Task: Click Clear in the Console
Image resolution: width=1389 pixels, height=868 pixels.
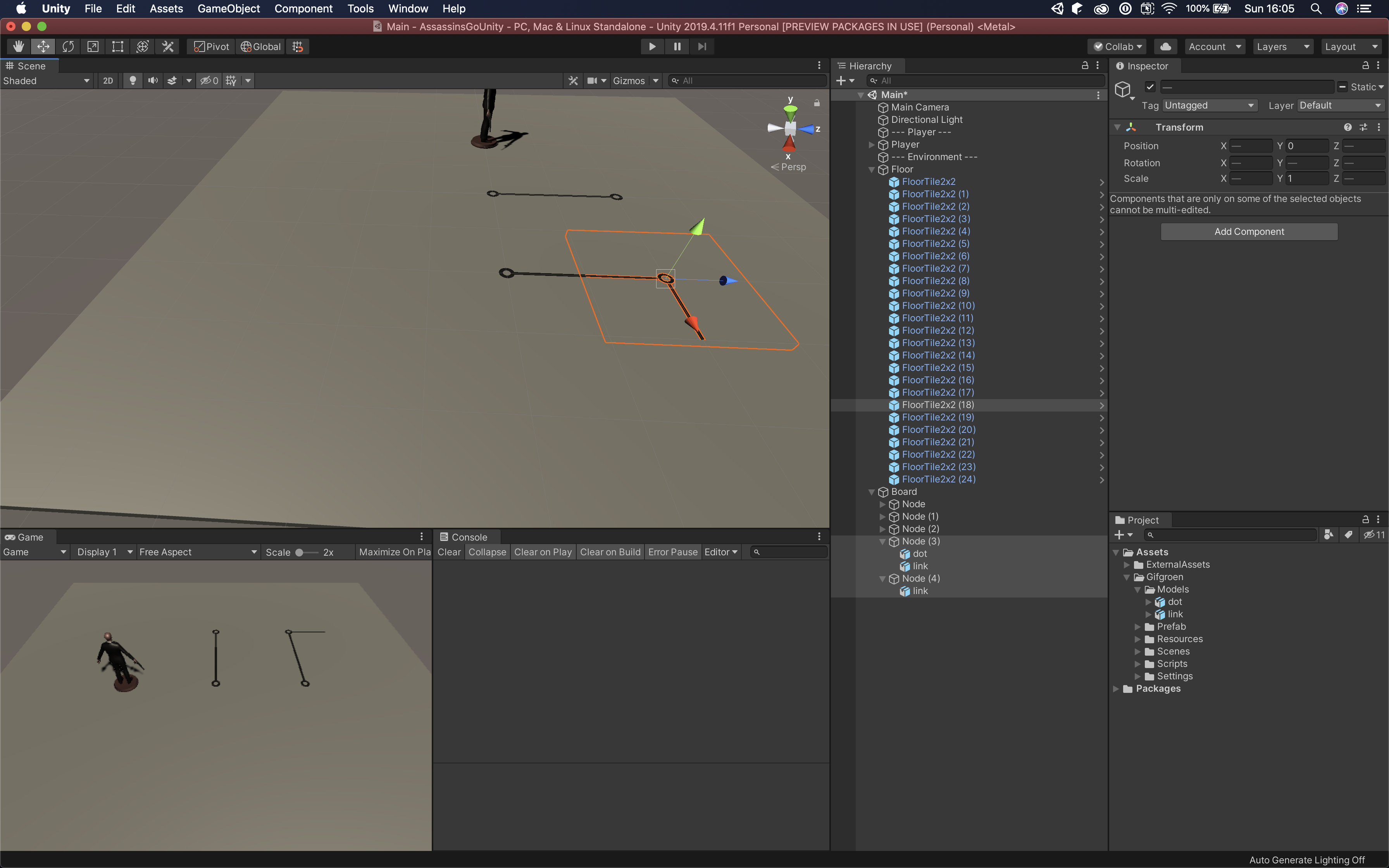Action: [x=449, y=552]
